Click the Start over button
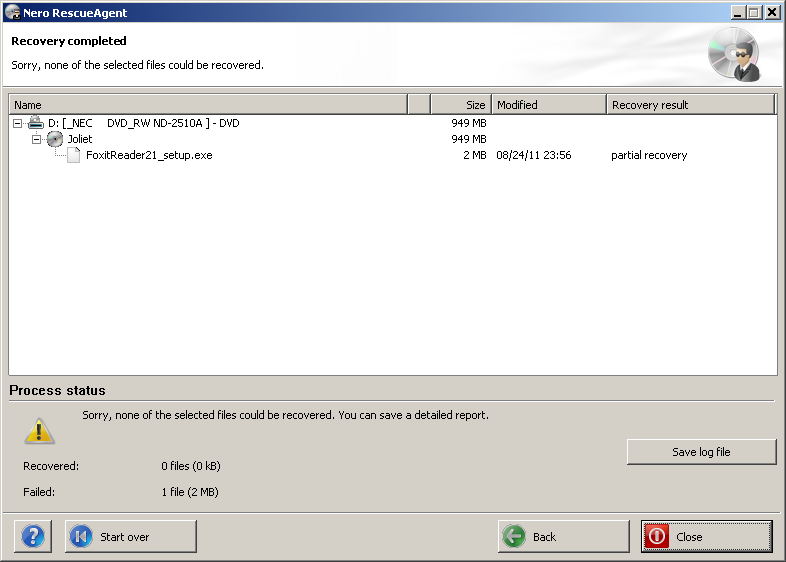Viewport: 786px width, 562px height. coord(131,536)
